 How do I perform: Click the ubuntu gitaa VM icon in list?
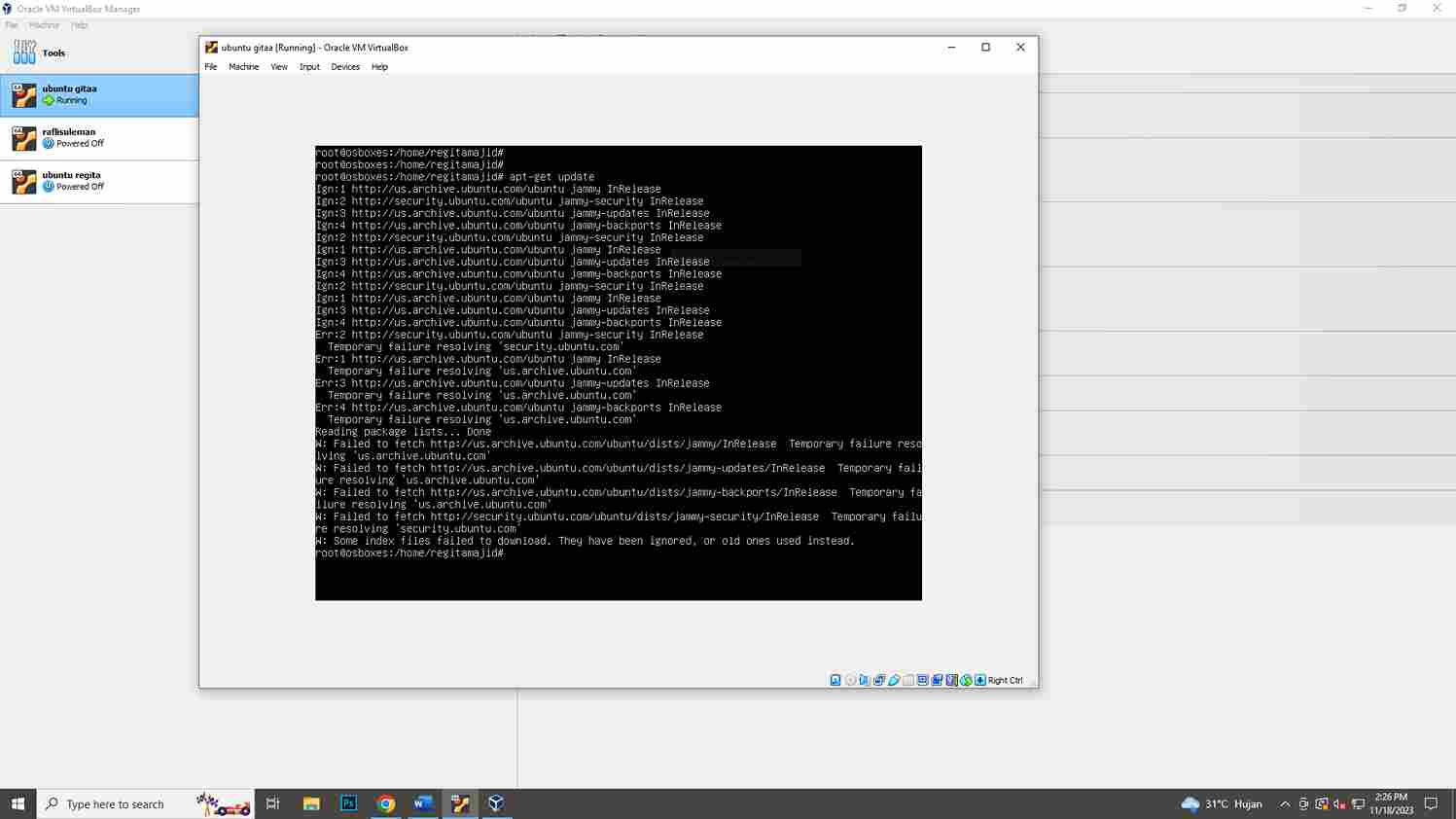23,95
